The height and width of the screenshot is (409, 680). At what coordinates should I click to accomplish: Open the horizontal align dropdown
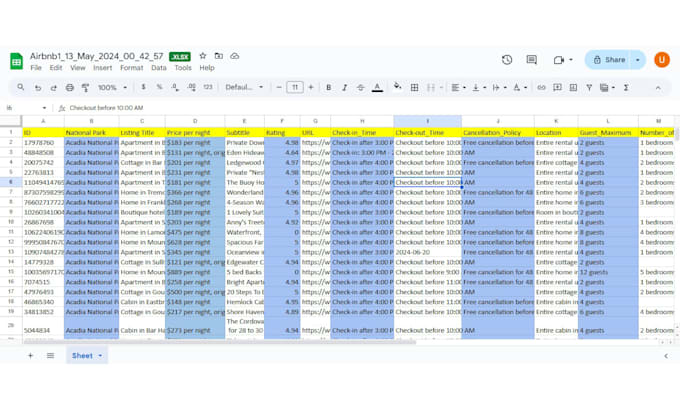pyautogui.click(x=458, y=88)
